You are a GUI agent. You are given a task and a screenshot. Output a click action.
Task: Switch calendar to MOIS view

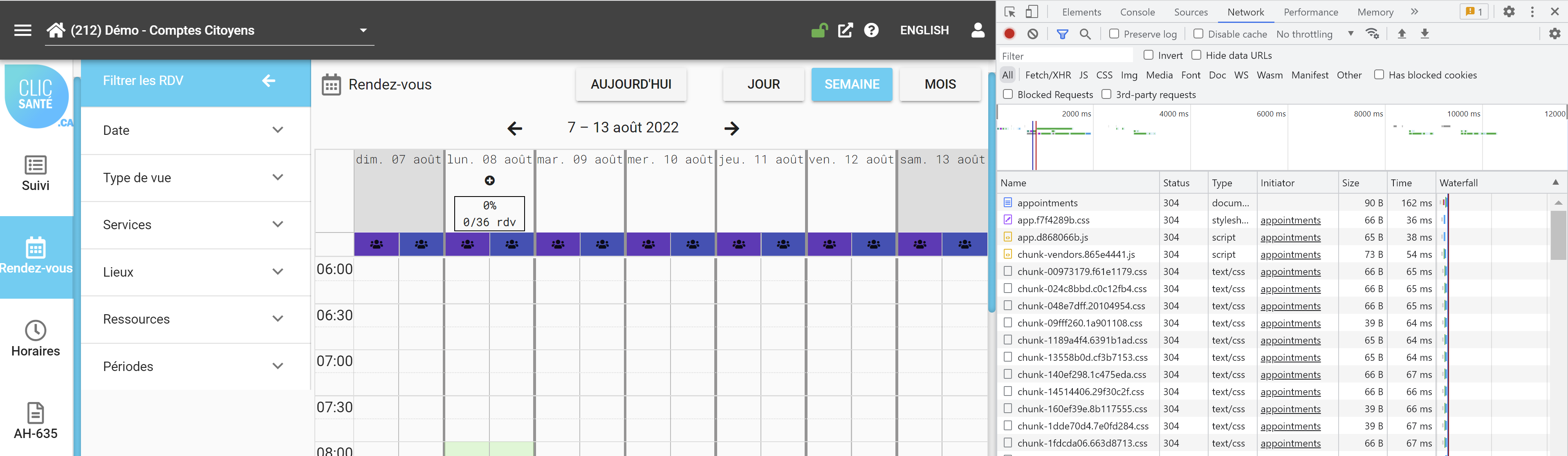[x=940, y=85]
